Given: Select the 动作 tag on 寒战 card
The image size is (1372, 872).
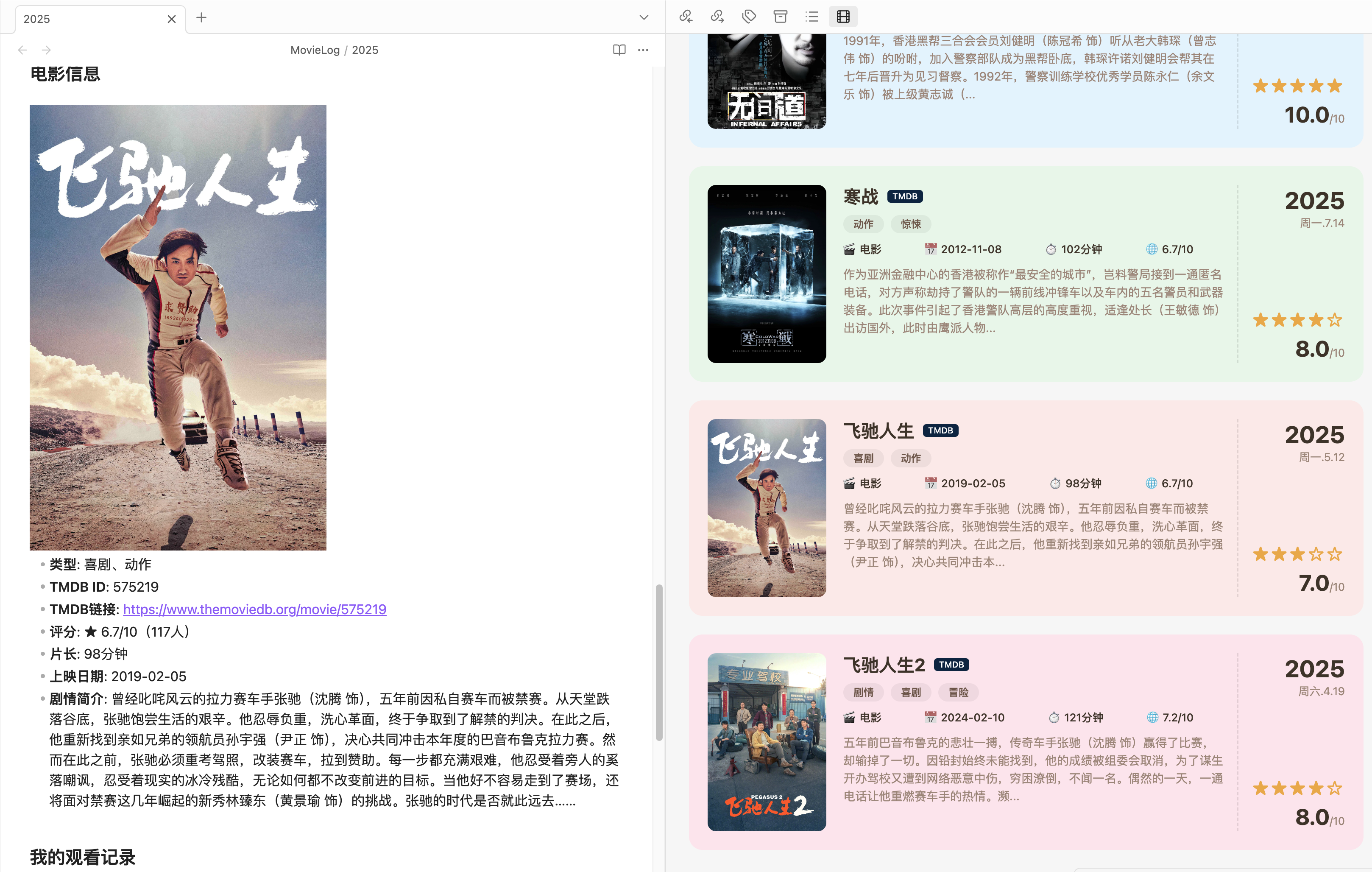Looking at the screenshot, I should (863, 224).
